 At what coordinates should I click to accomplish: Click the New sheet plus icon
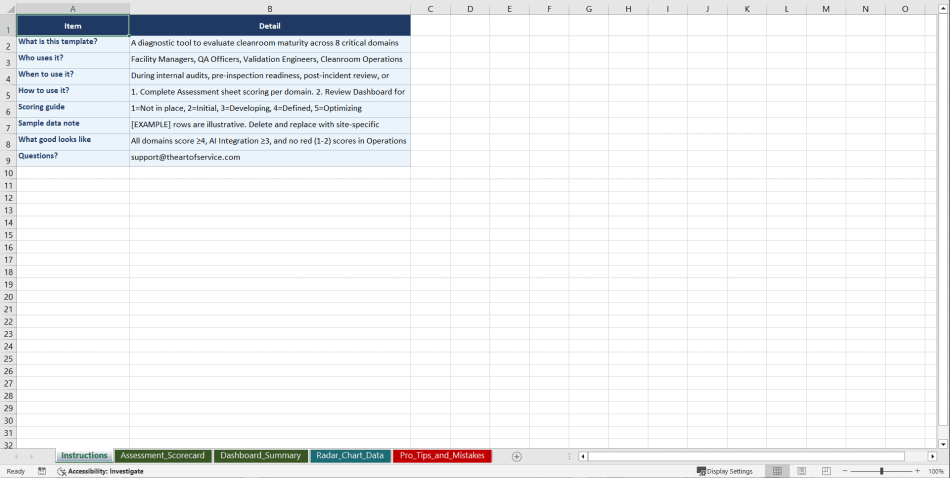click(517, 456)
